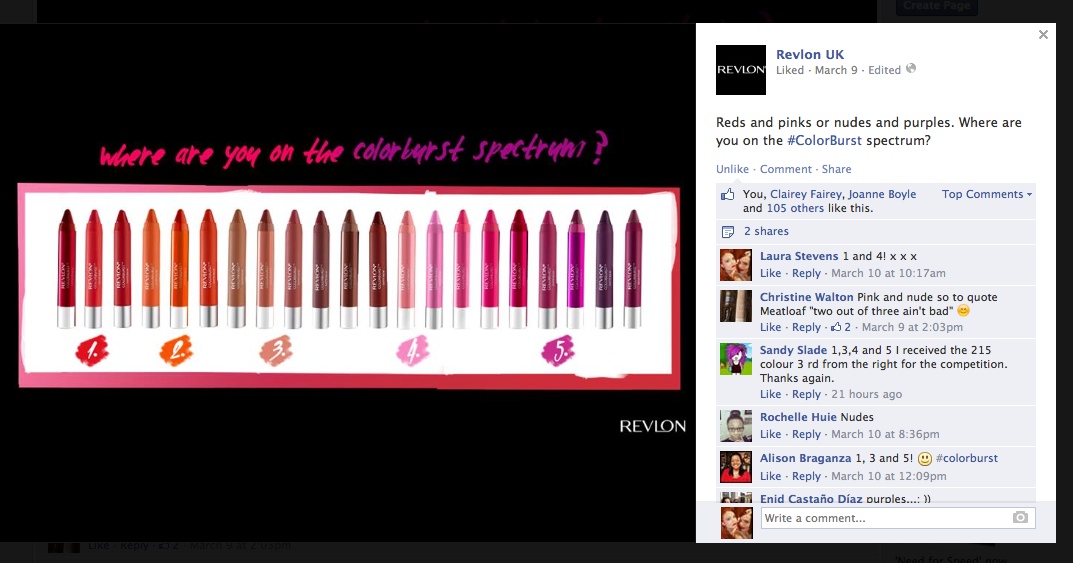This screenshot has width=1073, height=563.
Task: Click Laura Stevens' comment avatar
Action: click(x=736, y=265)
